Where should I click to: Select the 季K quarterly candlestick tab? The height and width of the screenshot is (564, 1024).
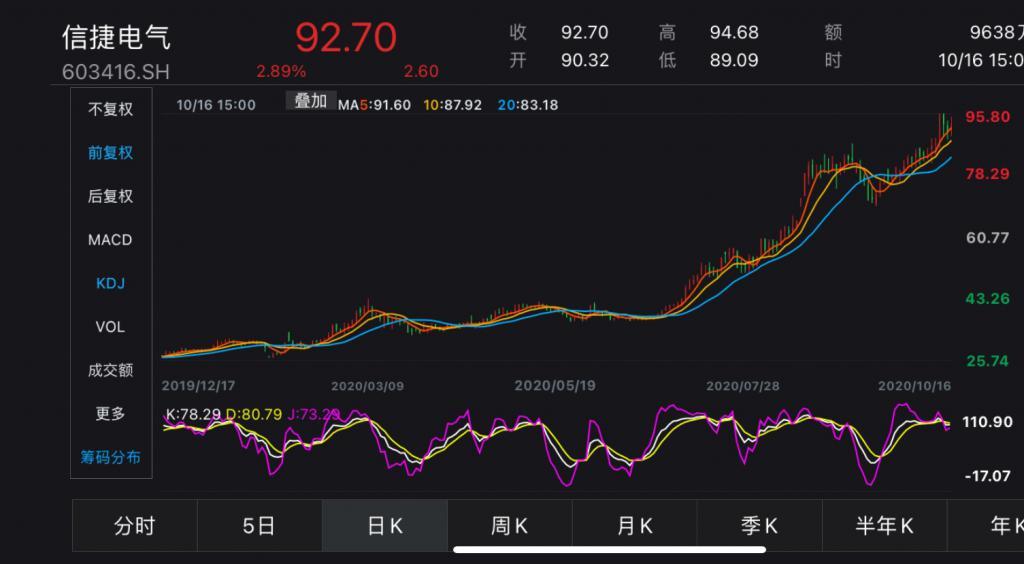[x=759, y=526]
